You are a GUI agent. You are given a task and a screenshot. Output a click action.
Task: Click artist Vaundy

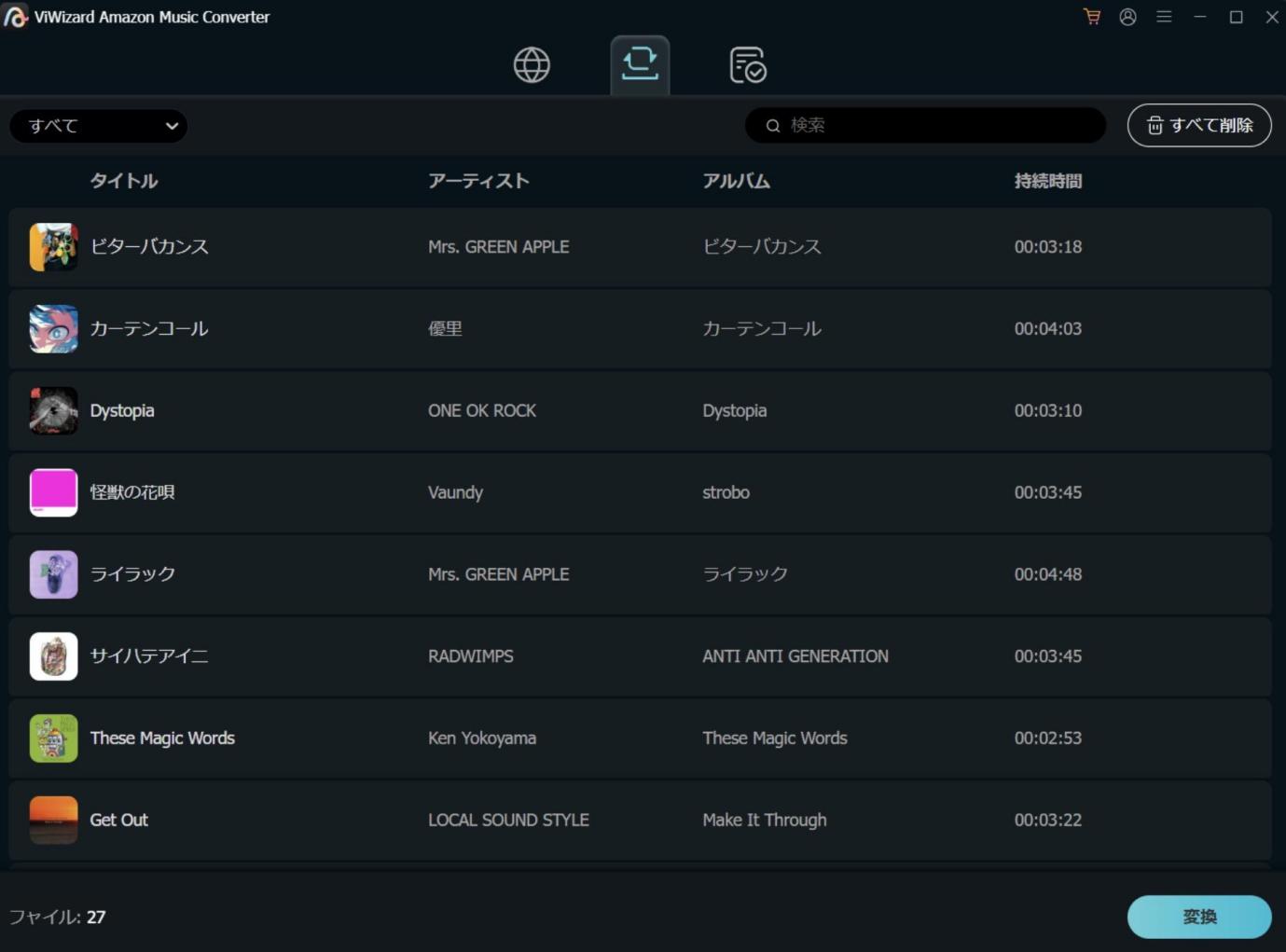[x=455, y=492]
